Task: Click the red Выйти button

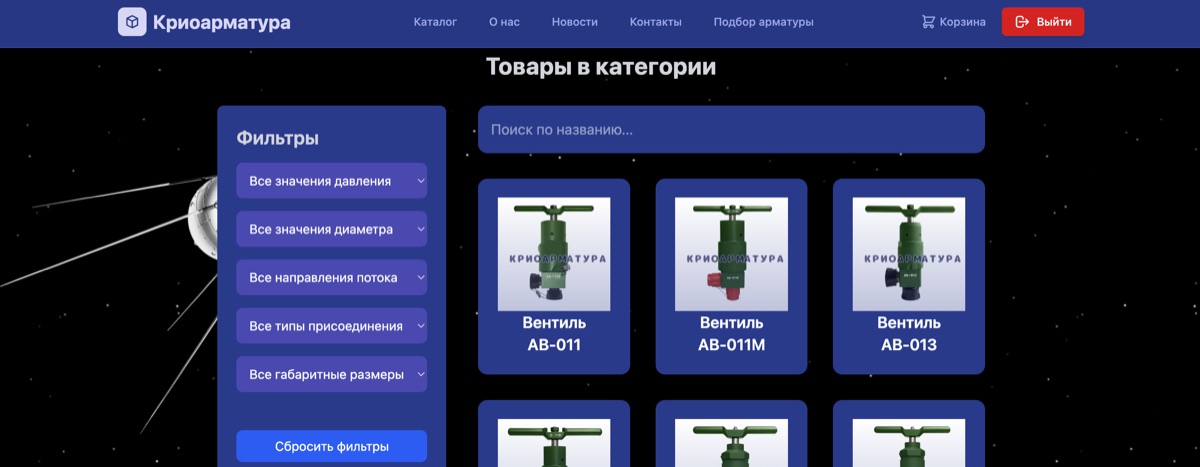Action: [x=1043, y=22]
